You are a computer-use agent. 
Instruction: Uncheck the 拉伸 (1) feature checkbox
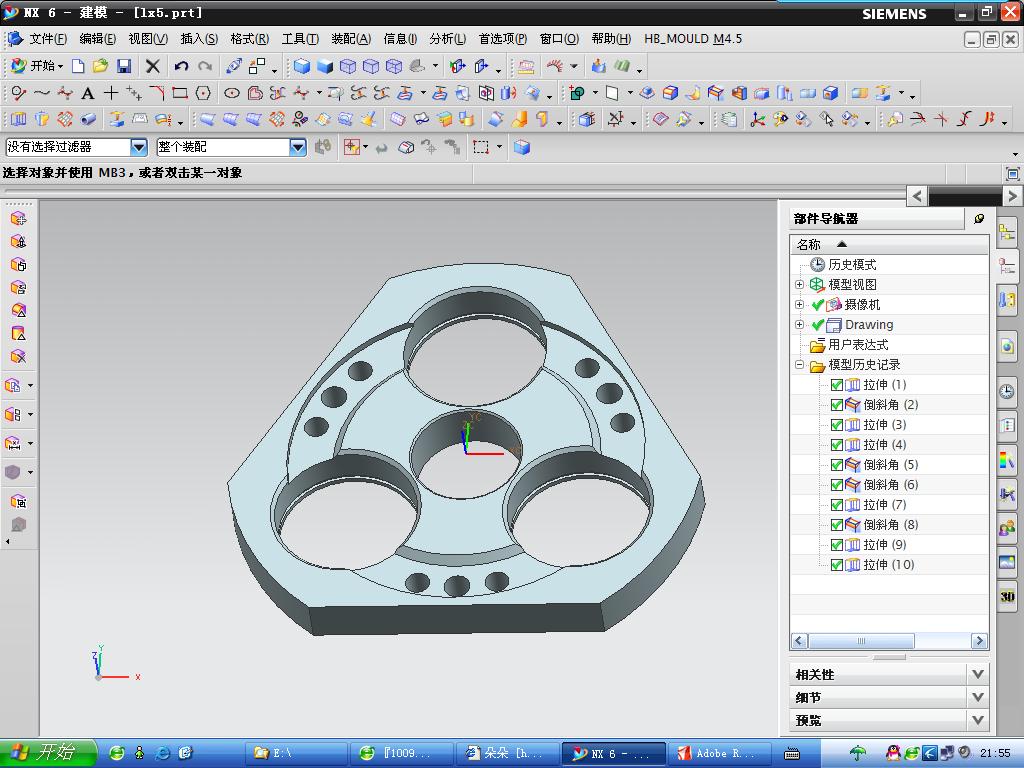coord(837,385)
